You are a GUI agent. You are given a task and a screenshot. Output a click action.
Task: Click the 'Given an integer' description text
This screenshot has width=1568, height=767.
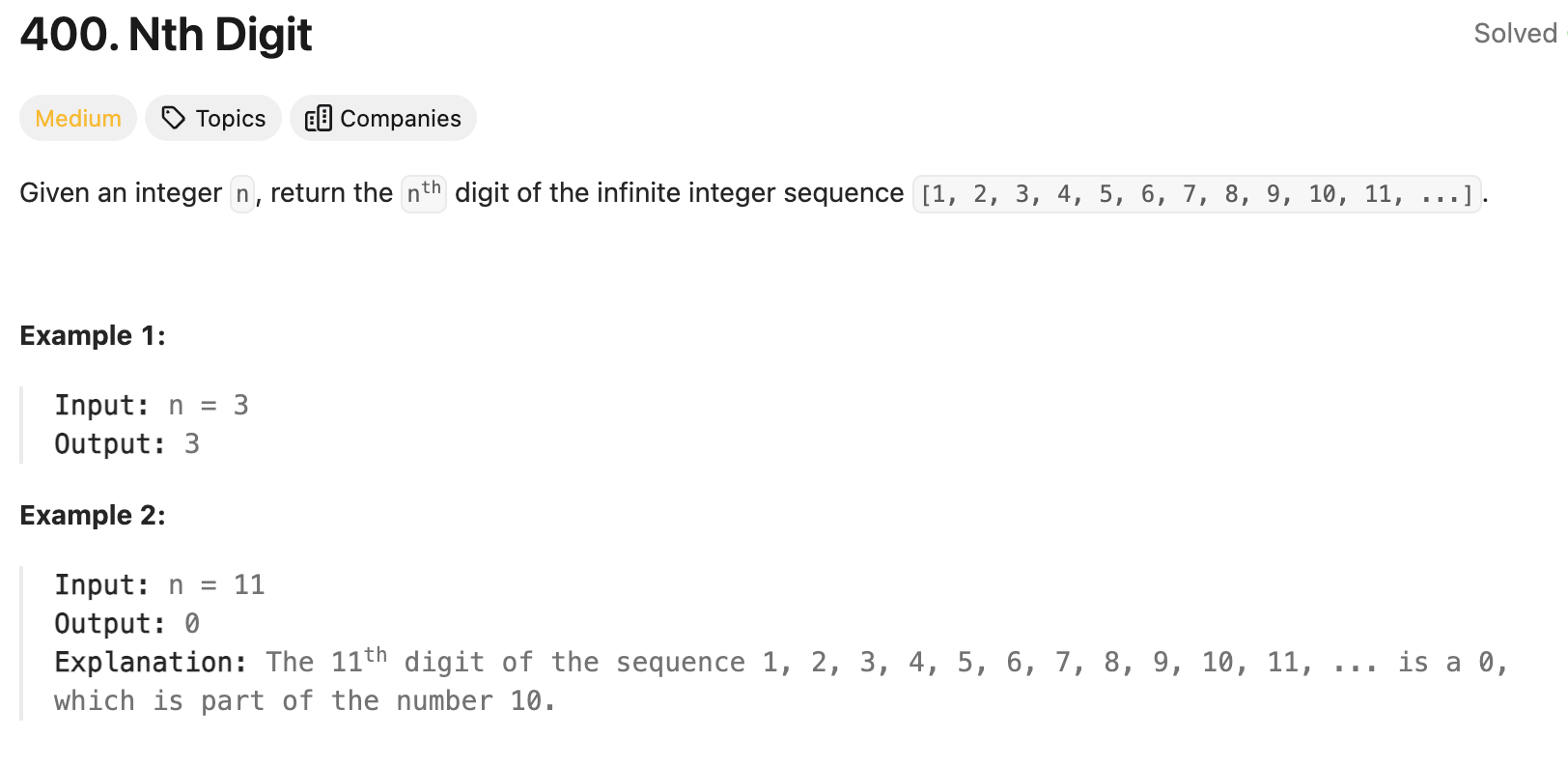121,193
